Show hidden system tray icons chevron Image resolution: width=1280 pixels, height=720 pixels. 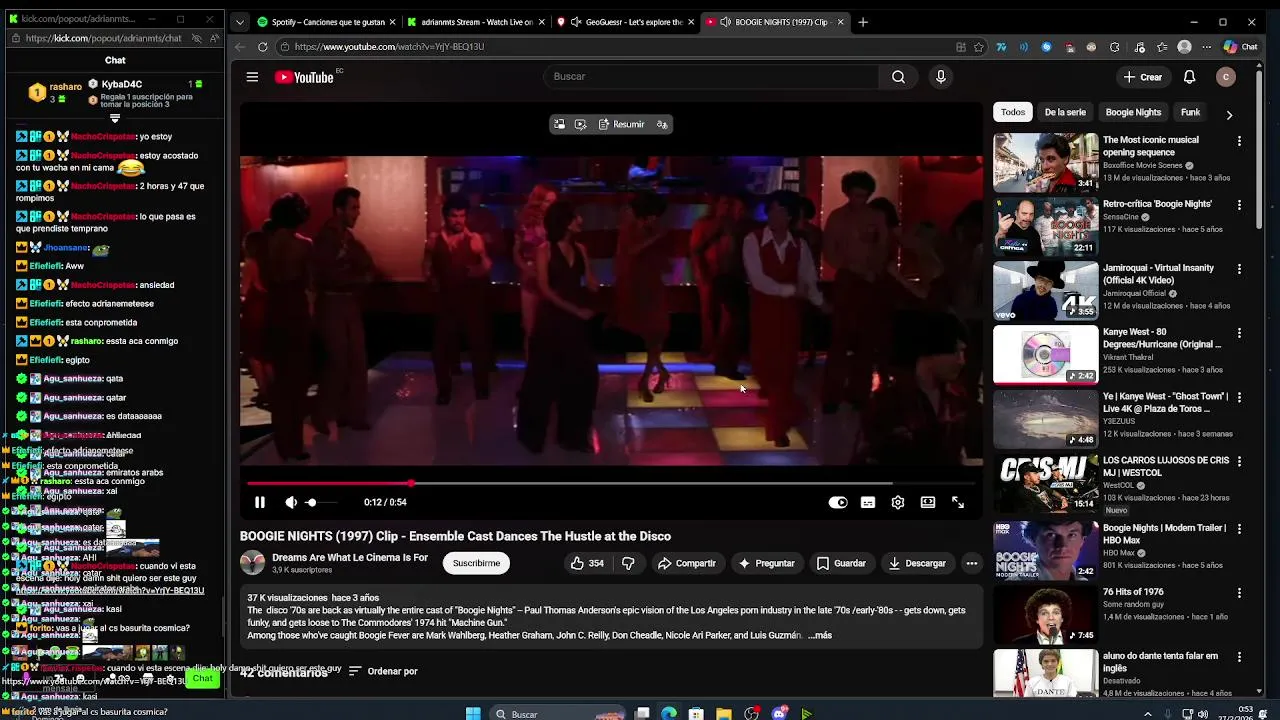point(1147,713)
